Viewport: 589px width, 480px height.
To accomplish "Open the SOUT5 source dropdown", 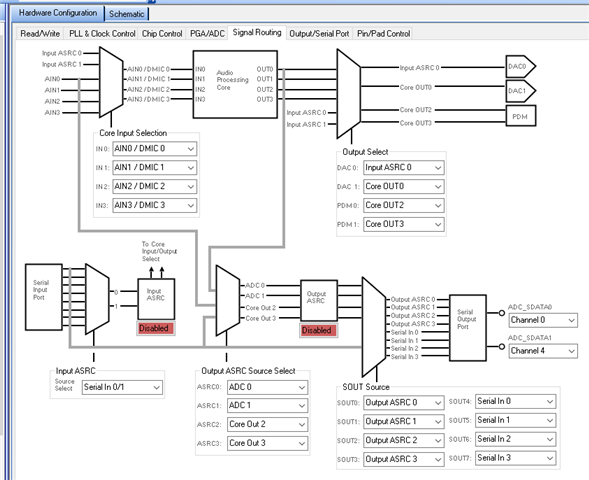I will 515,420.
